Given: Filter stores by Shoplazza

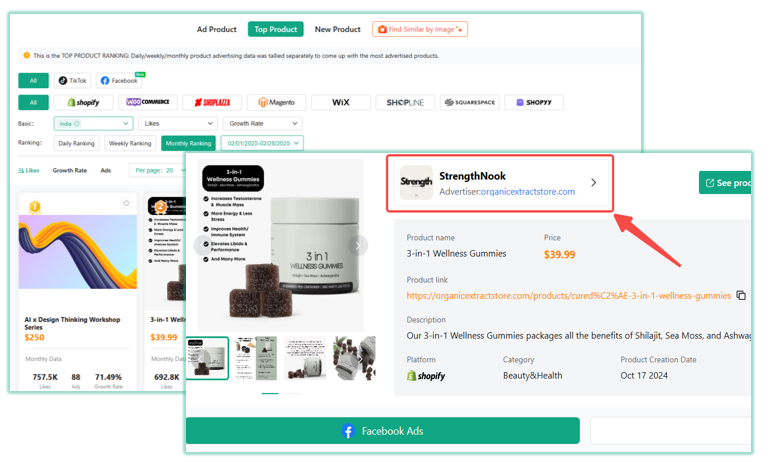Looking at the screenshot, I should click(x=212, y=102).
